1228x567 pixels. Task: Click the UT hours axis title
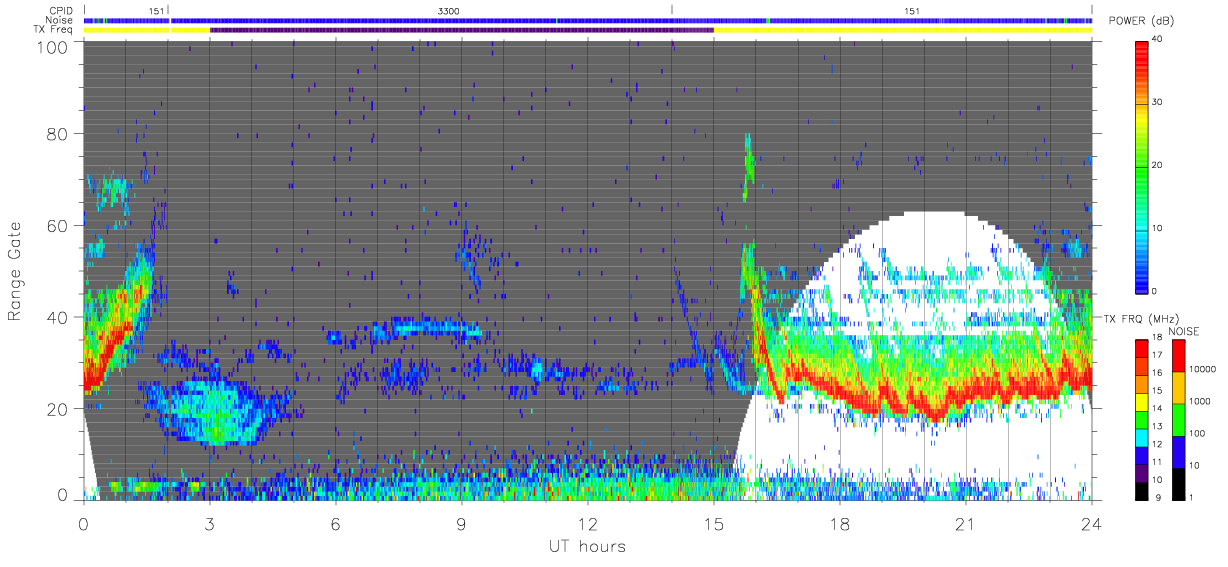click(x=588, y=546)
